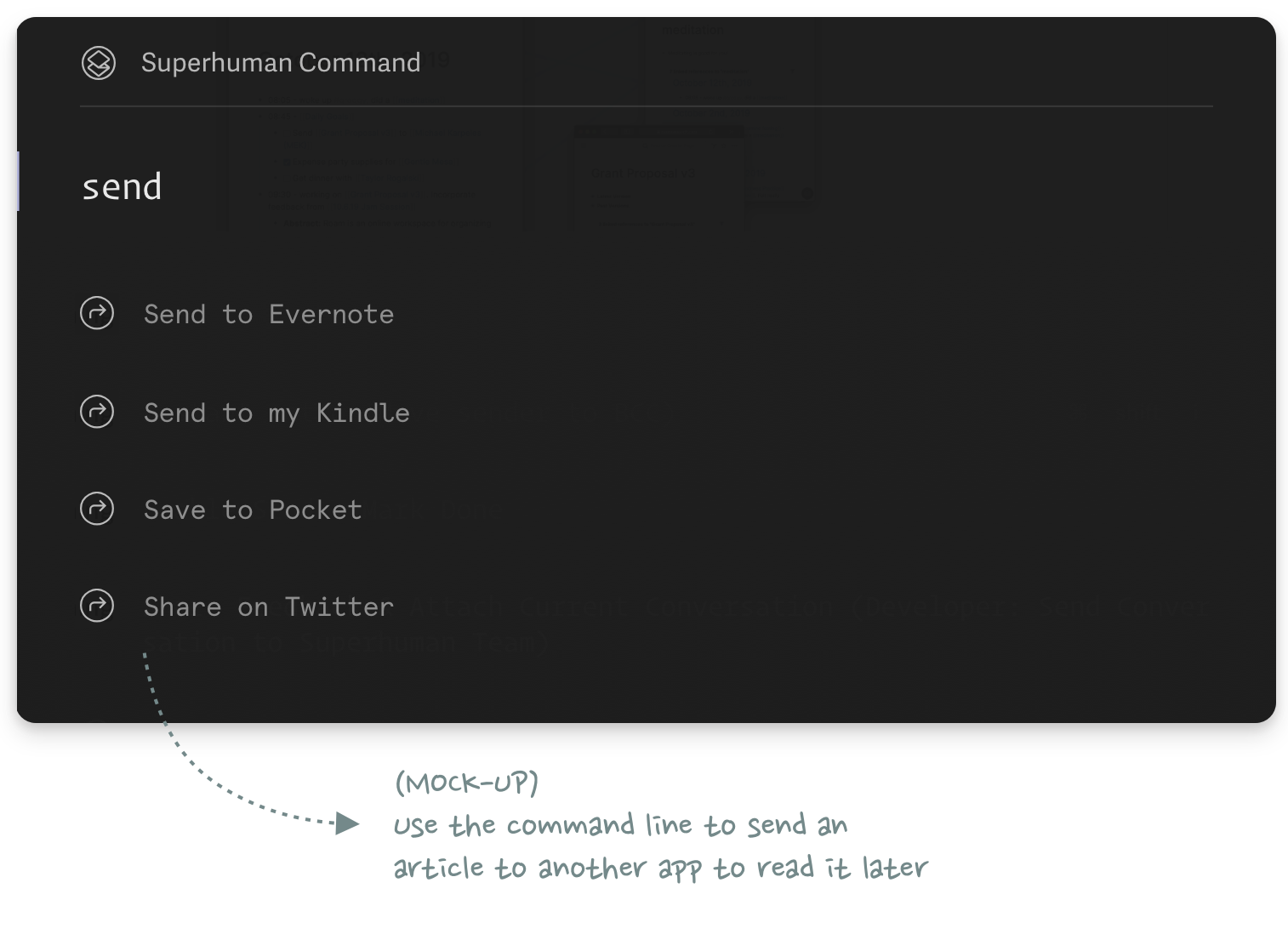Click the arrowhead of the dotted annotation arrow
1288x934 pixels.
click(x=347, y=823)
